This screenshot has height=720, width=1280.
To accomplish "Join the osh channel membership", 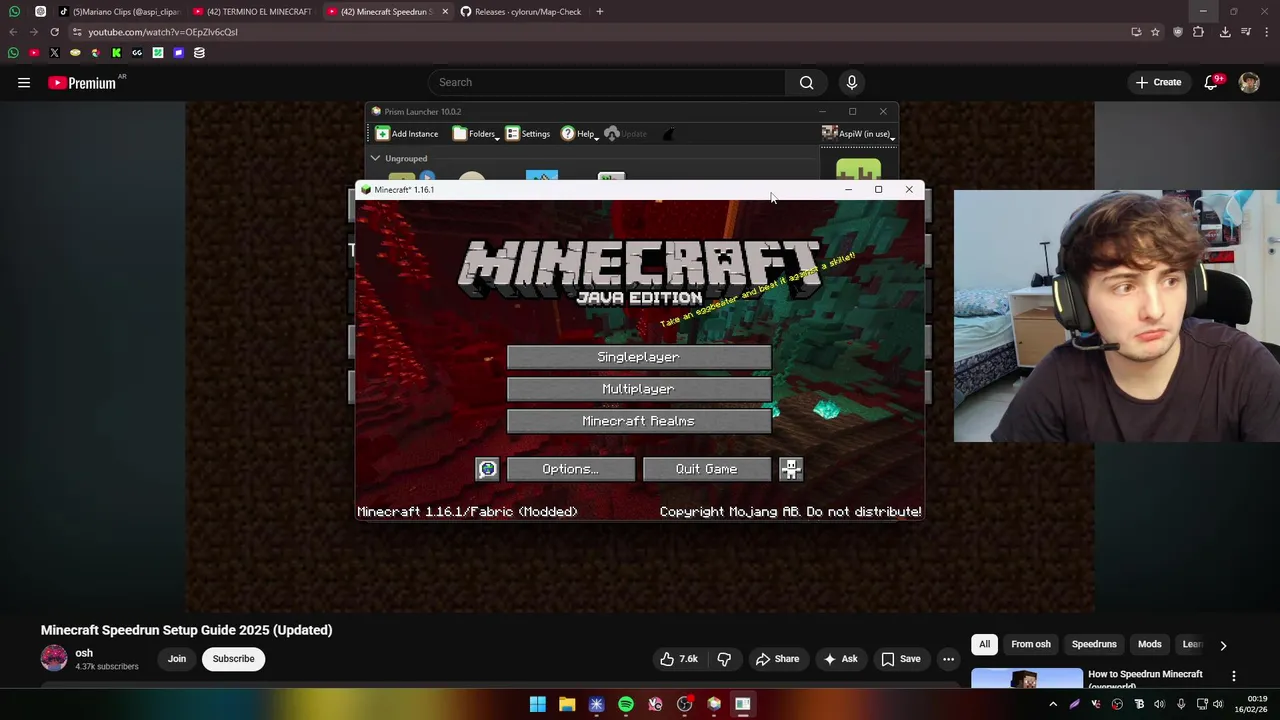I will click(x=177, y=659).
